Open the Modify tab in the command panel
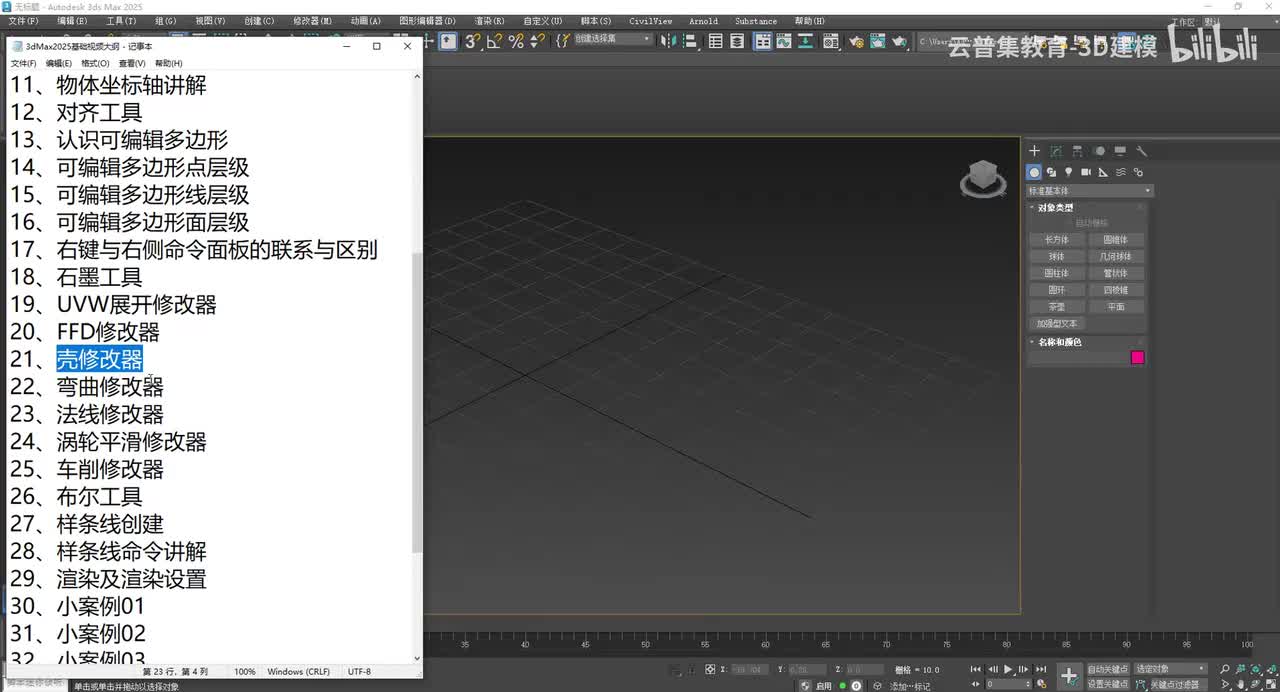 coord(1056,151)
